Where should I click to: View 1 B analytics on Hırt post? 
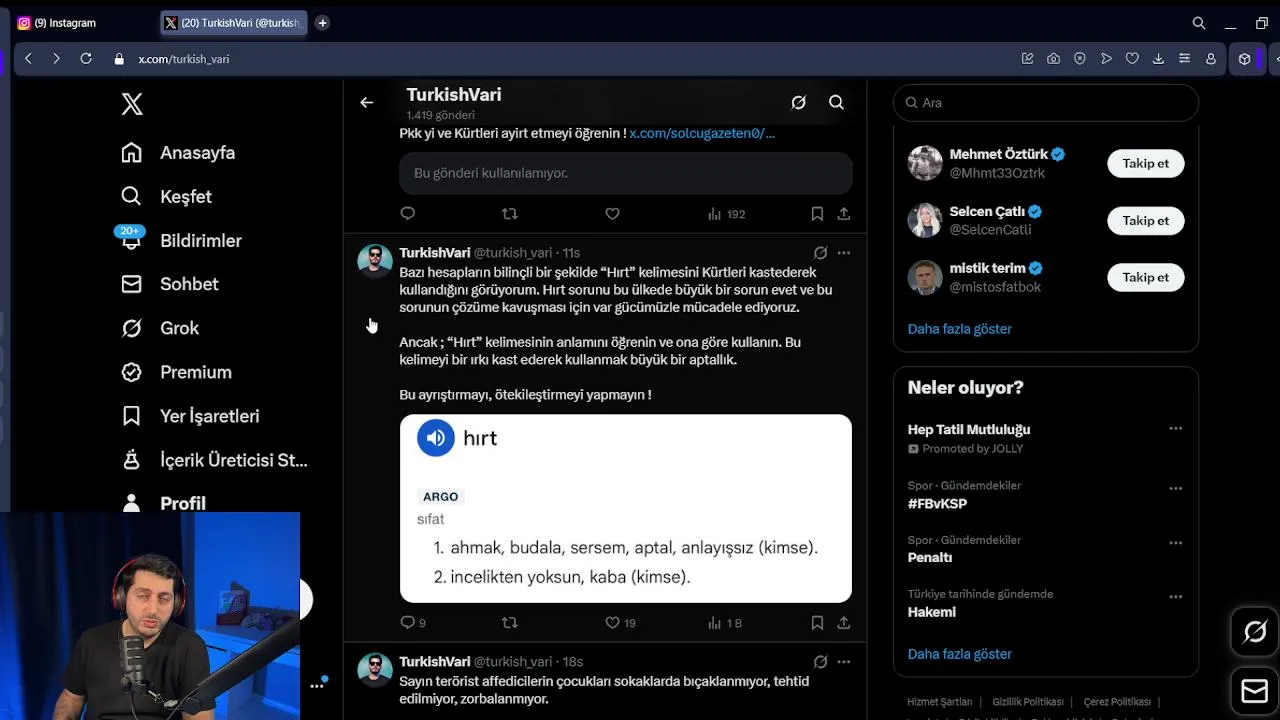[x=725, y=623]
